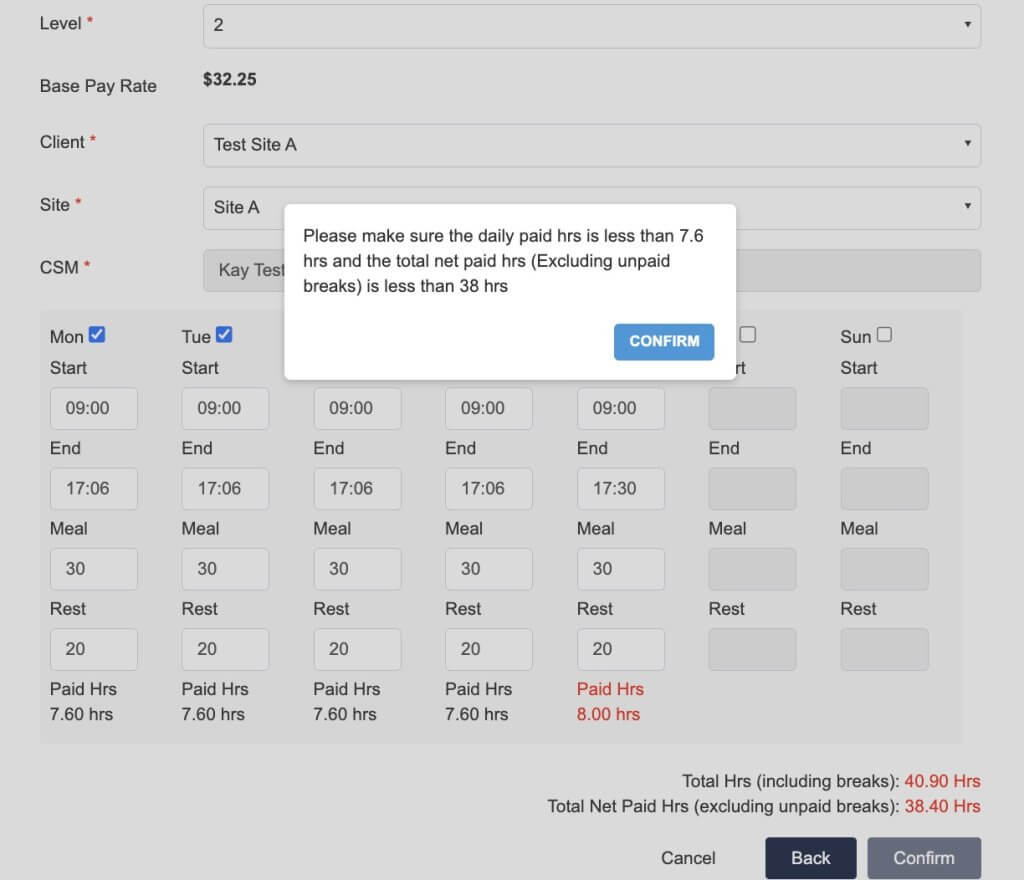
Task: Click the blue CONFIRM button in the popup
Action: tap(664, 341)
